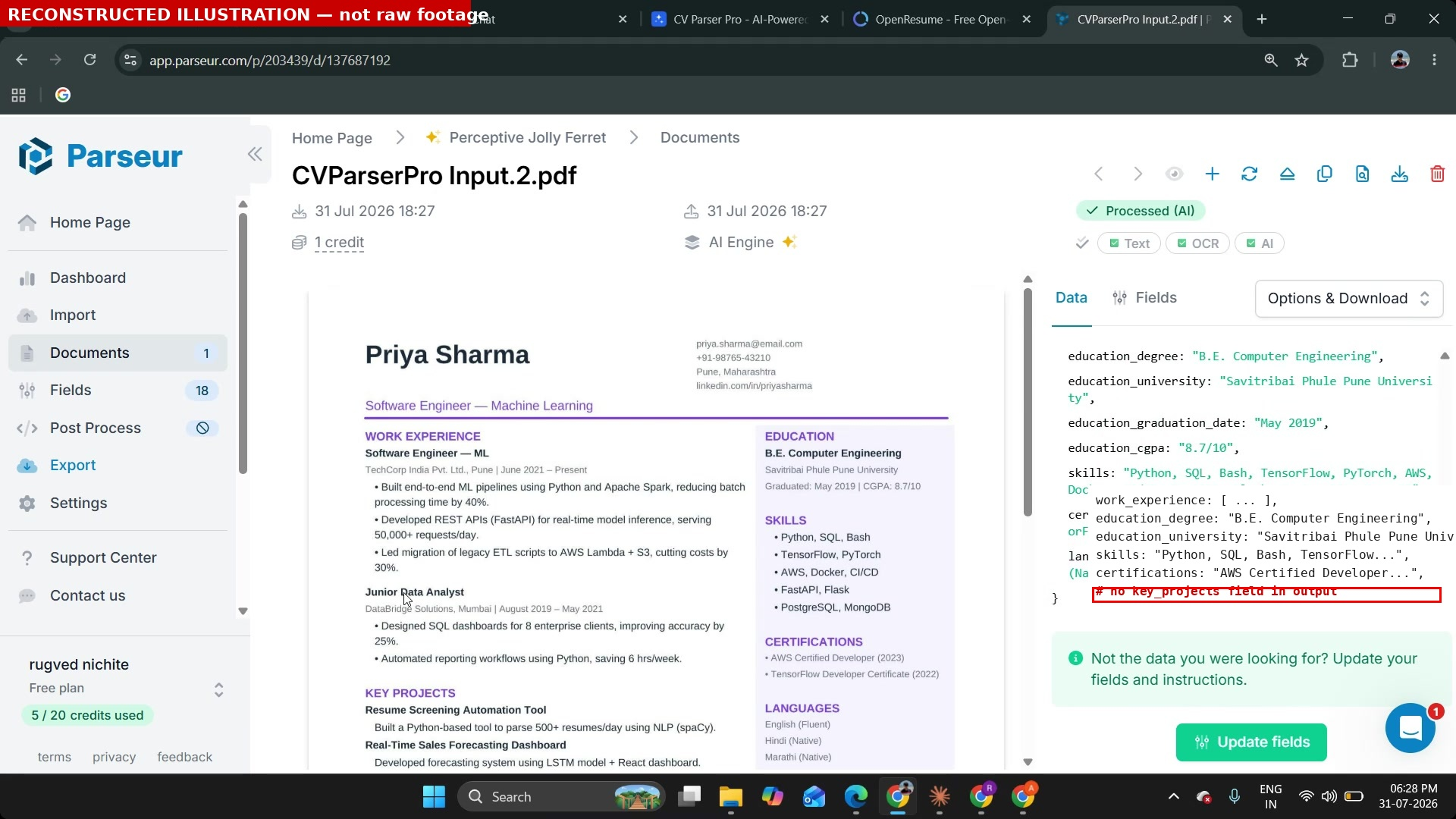Select Documents in the sidebar
The width and height of the screenshot is (1456, 819).
click(118, 353)
